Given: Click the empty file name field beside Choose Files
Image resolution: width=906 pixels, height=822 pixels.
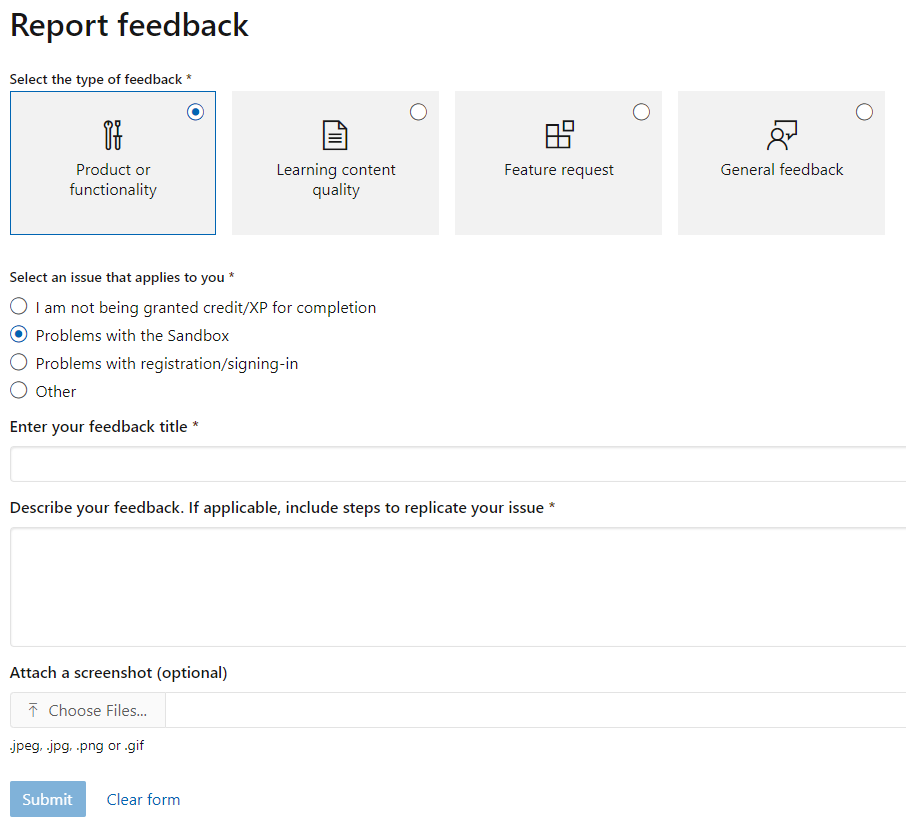Looking at the screenshot, I should [535, 710].
